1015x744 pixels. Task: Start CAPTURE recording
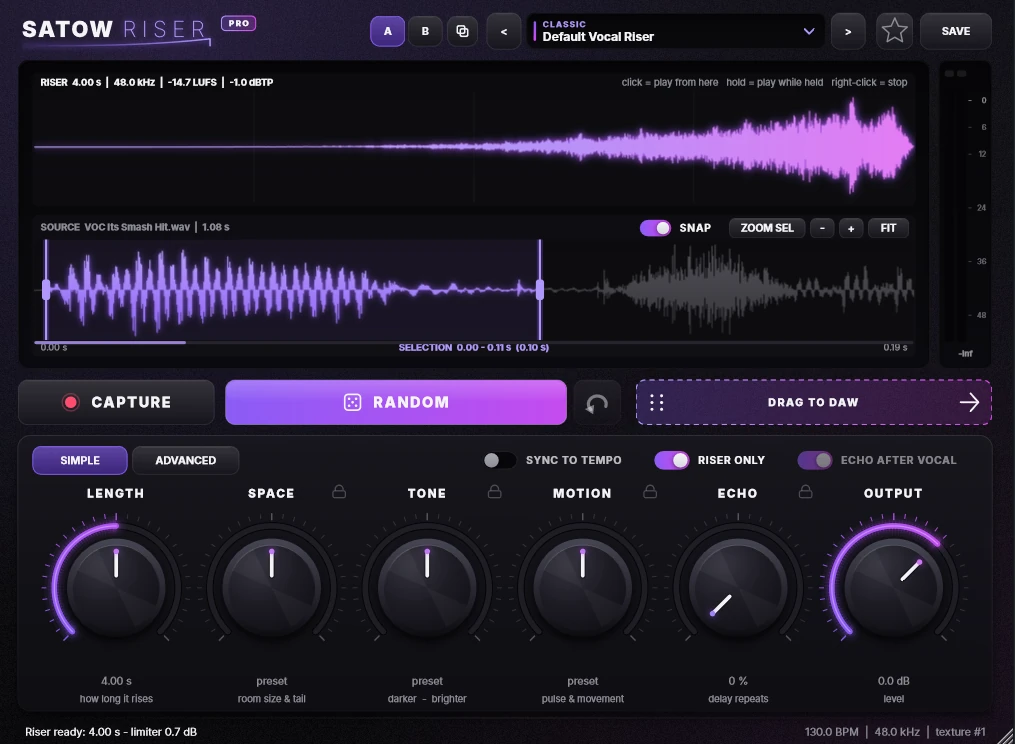click(117, 402)
